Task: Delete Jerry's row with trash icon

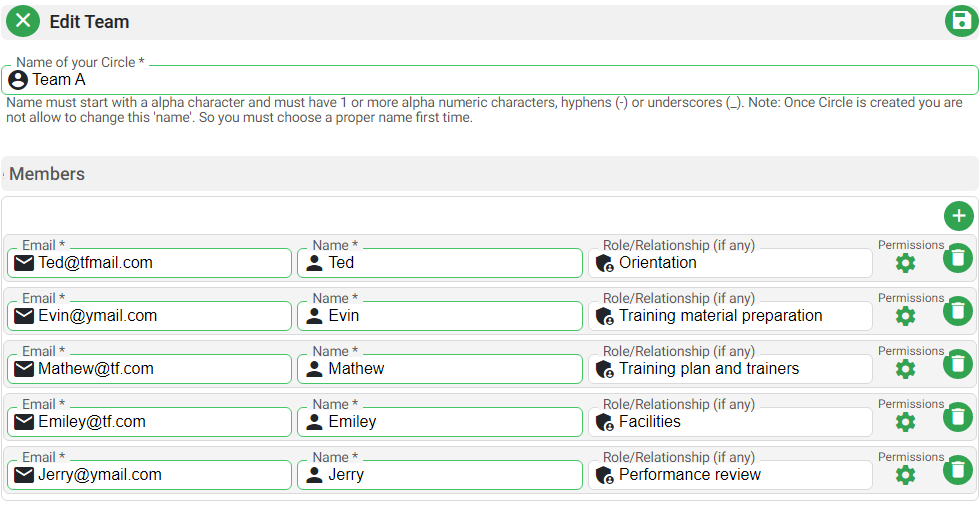Action: pos(958,471)
